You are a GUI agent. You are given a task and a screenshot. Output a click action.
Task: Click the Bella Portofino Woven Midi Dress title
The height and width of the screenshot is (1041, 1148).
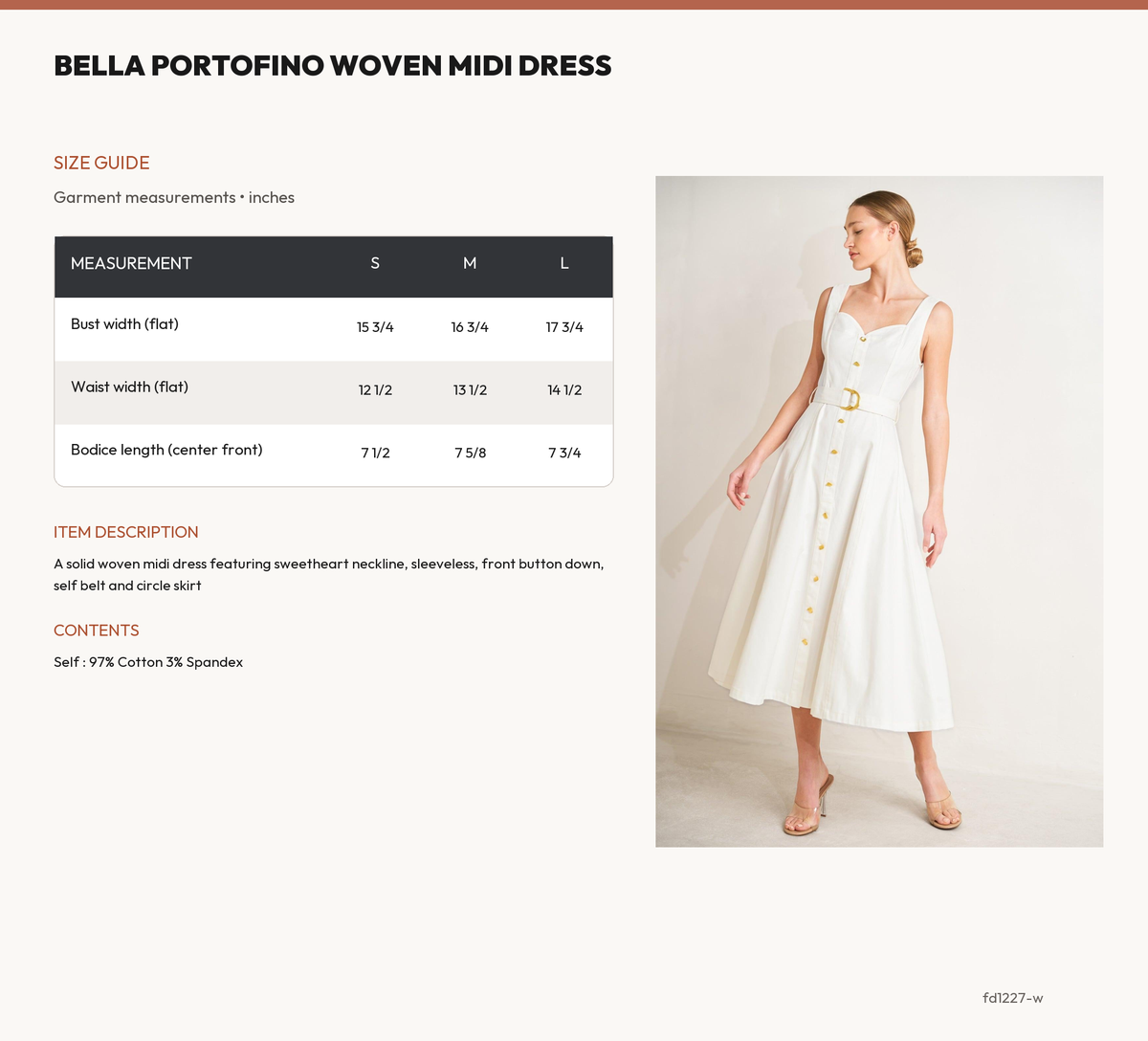[x=332, y=66]
